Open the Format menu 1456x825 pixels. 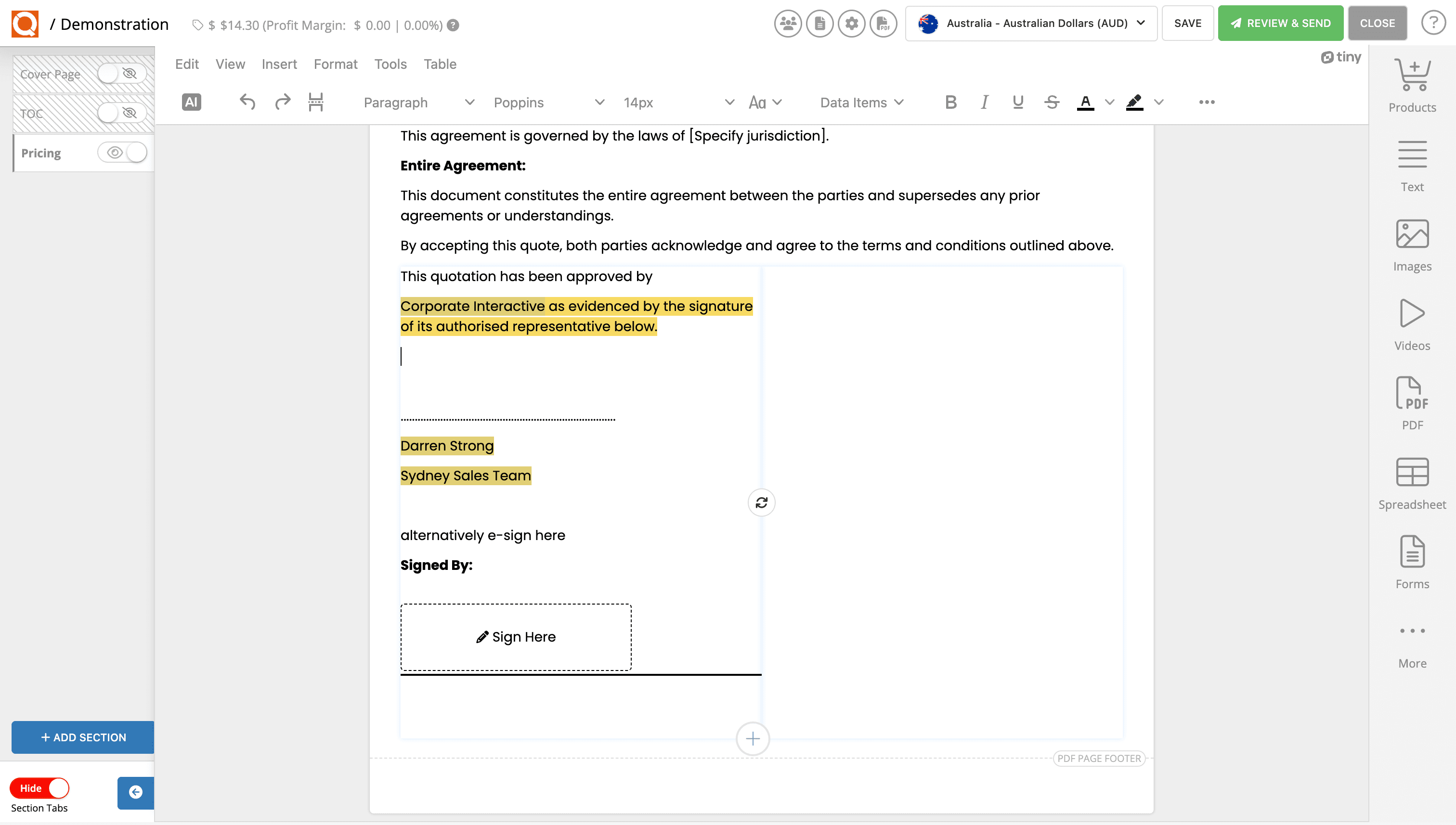click(336, 64)
